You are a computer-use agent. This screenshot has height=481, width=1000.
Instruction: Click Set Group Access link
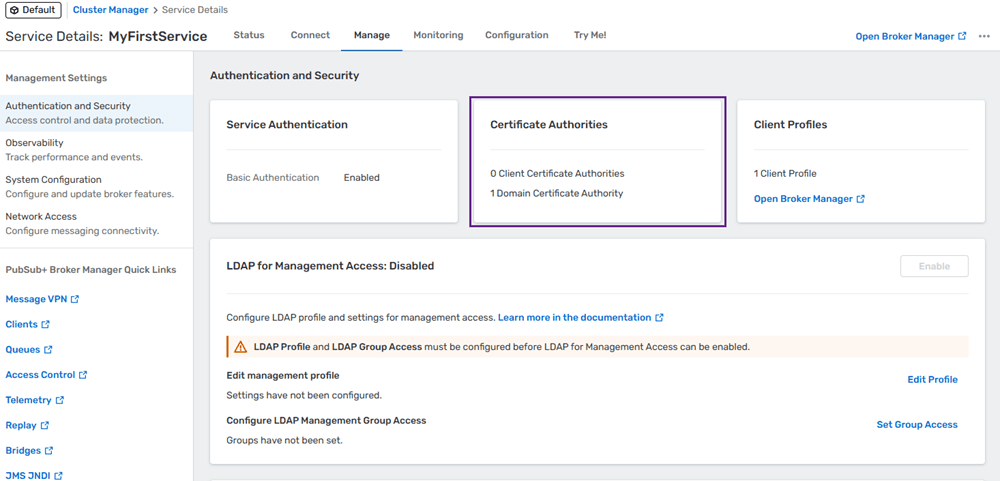tap(917, 425)
